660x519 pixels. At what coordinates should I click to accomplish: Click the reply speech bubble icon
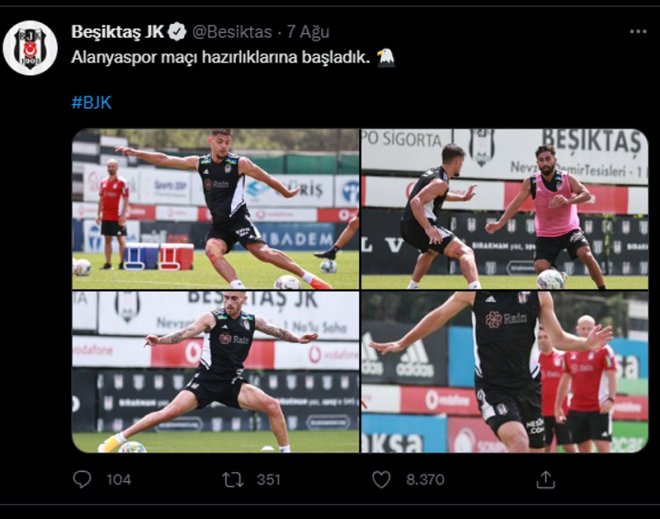click(x=82, y=479)
